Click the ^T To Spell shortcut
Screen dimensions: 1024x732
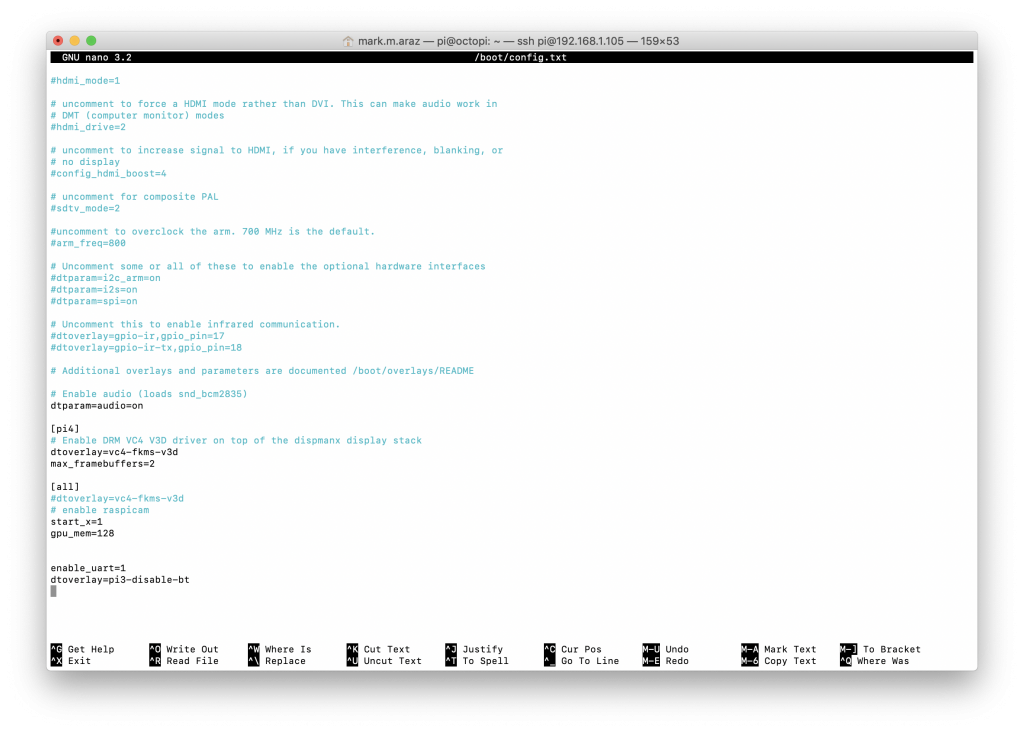click(x=477, y=661)
